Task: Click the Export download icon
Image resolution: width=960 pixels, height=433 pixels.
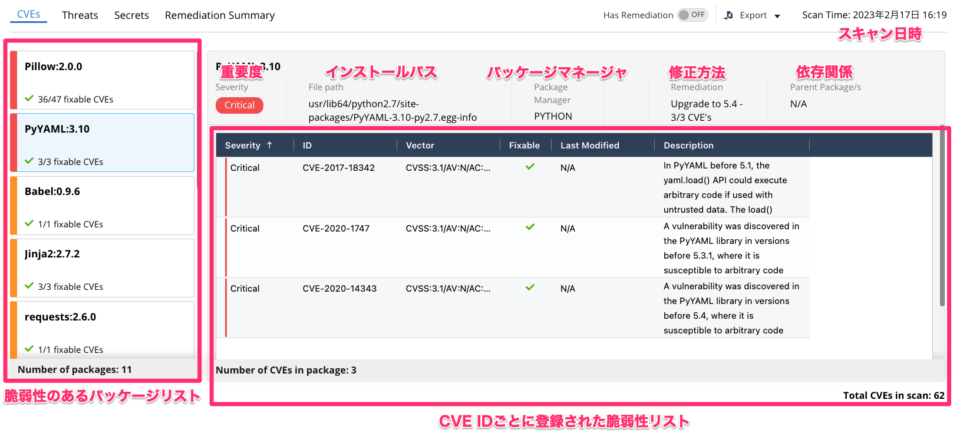Action: tap(729, 16)
